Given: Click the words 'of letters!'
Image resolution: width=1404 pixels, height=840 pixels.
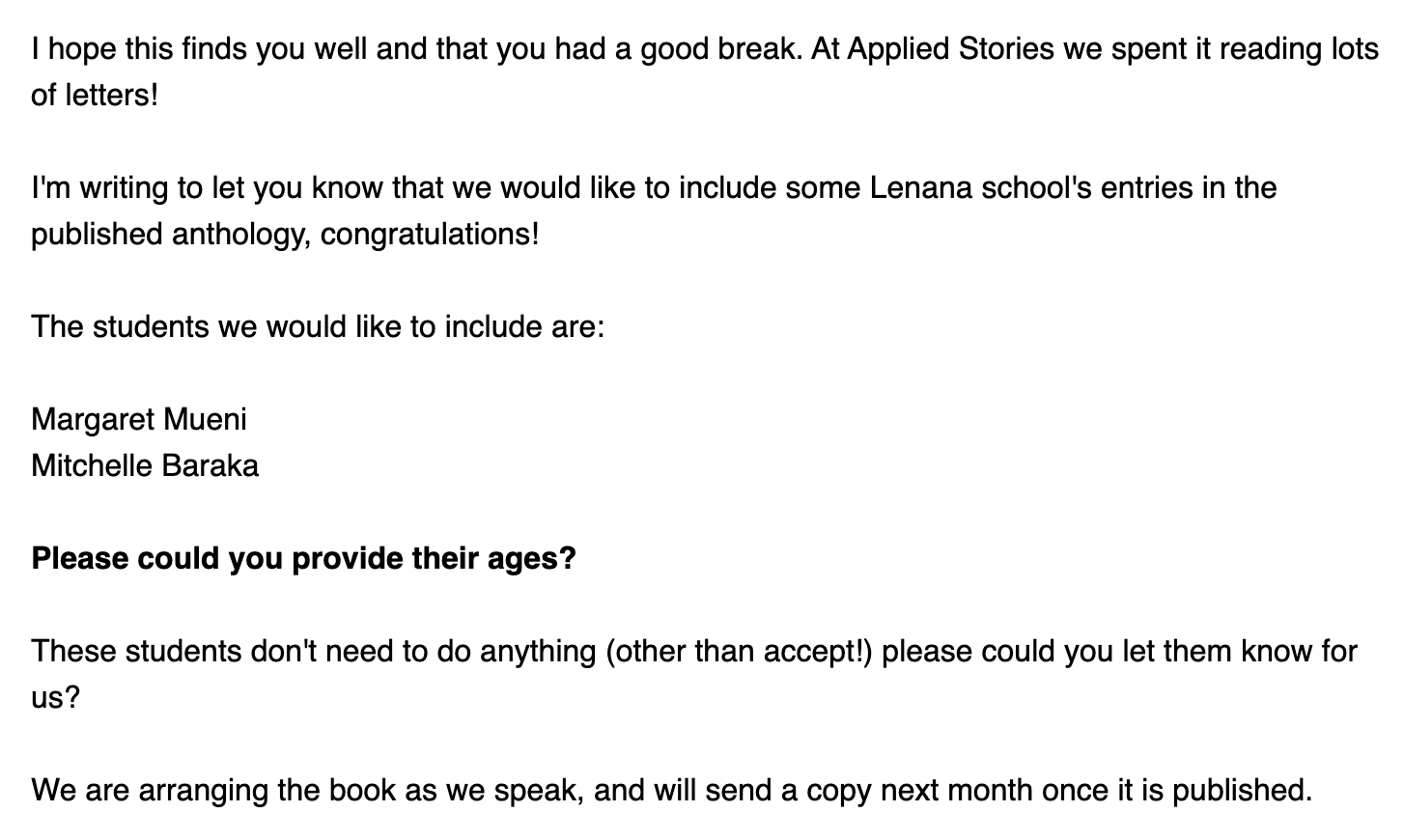Looking at the screenshot, I should click(94, 96).
